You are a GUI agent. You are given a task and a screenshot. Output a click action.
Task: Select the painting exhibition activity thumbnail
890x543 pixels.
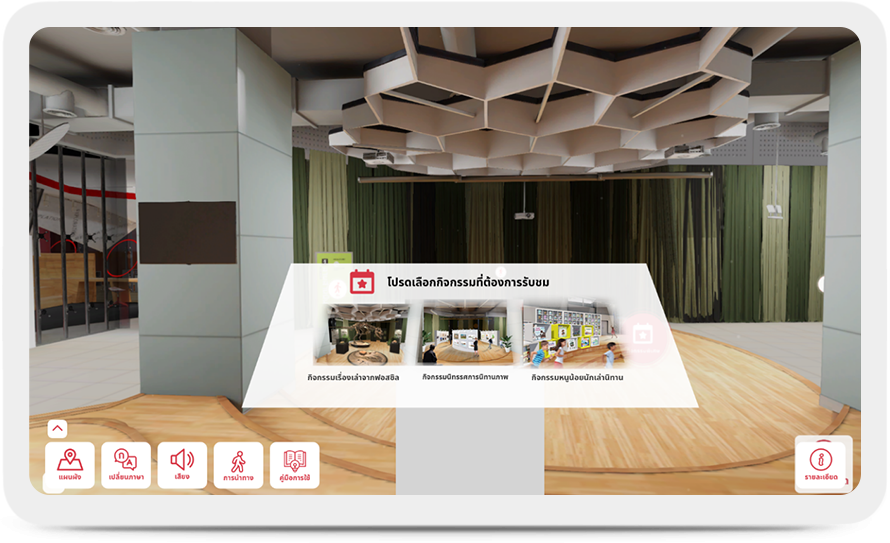point(467,334)
